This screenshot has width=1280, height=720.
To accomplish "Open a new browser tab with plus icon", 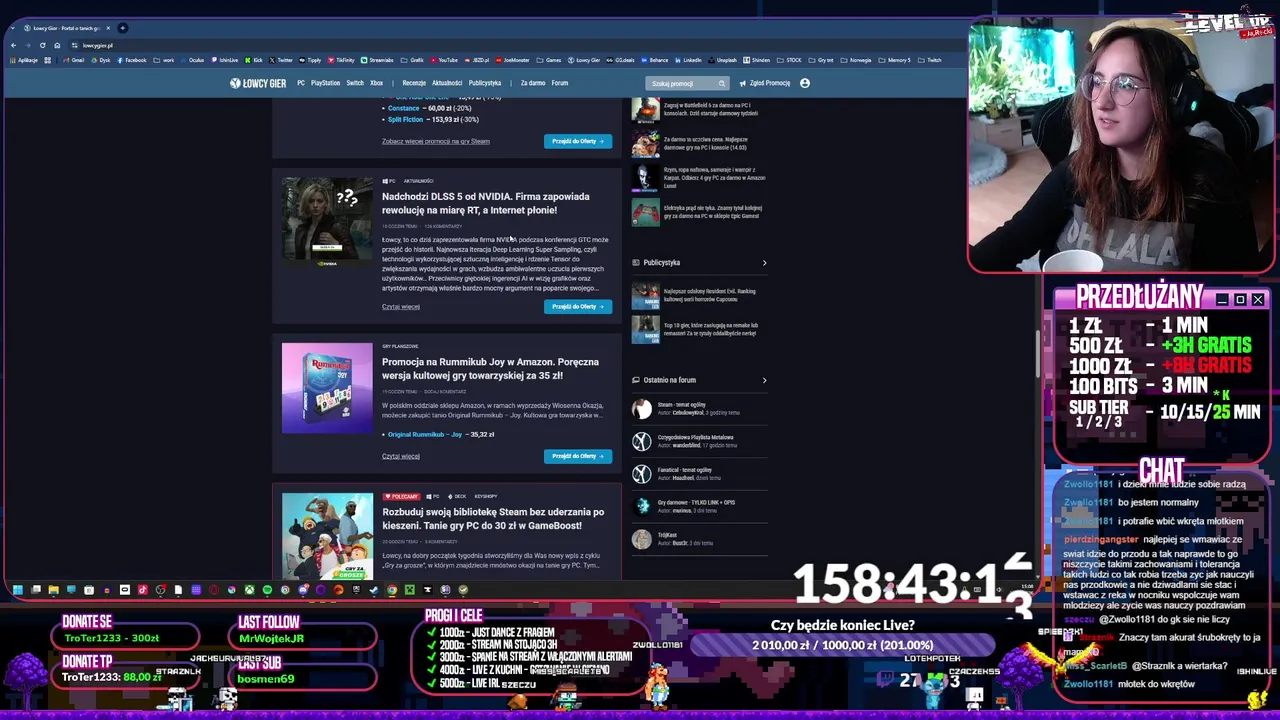I will pos(122,28).
